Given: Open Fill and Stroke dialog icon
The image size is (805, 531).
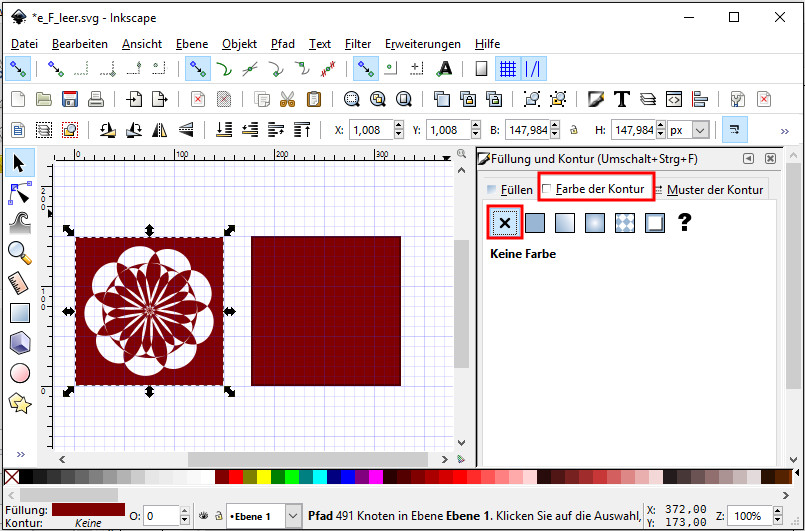Looking at the screenshot, I should click(x=596, y=99).
